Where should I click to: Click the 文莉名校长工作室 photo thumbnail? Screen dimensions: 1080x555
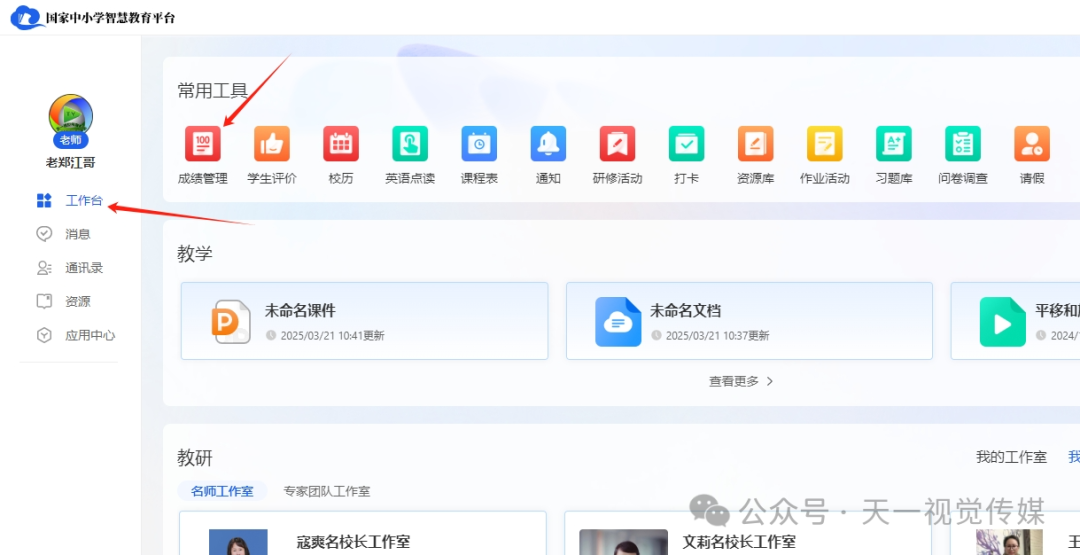point(623,542)
